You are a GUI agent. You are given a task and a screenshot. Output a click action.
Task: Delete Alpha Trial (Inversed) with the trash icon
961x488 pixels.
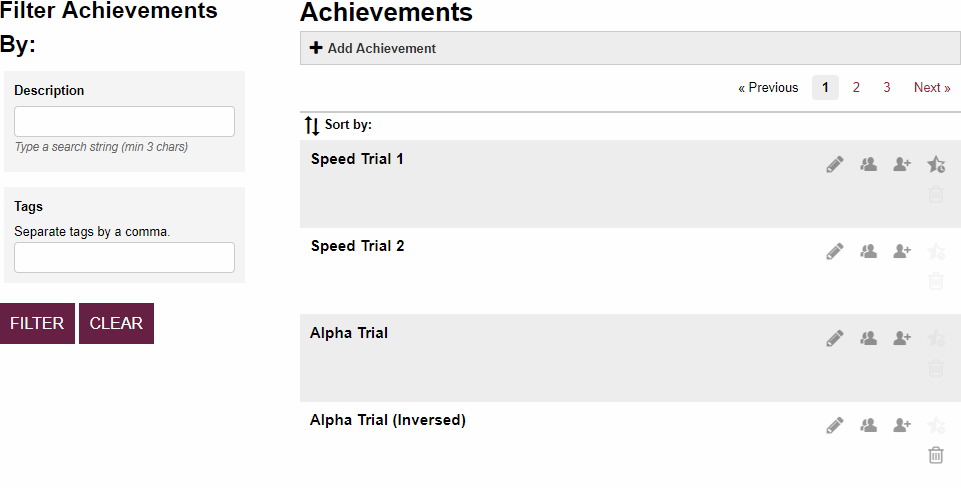point(936,455)
